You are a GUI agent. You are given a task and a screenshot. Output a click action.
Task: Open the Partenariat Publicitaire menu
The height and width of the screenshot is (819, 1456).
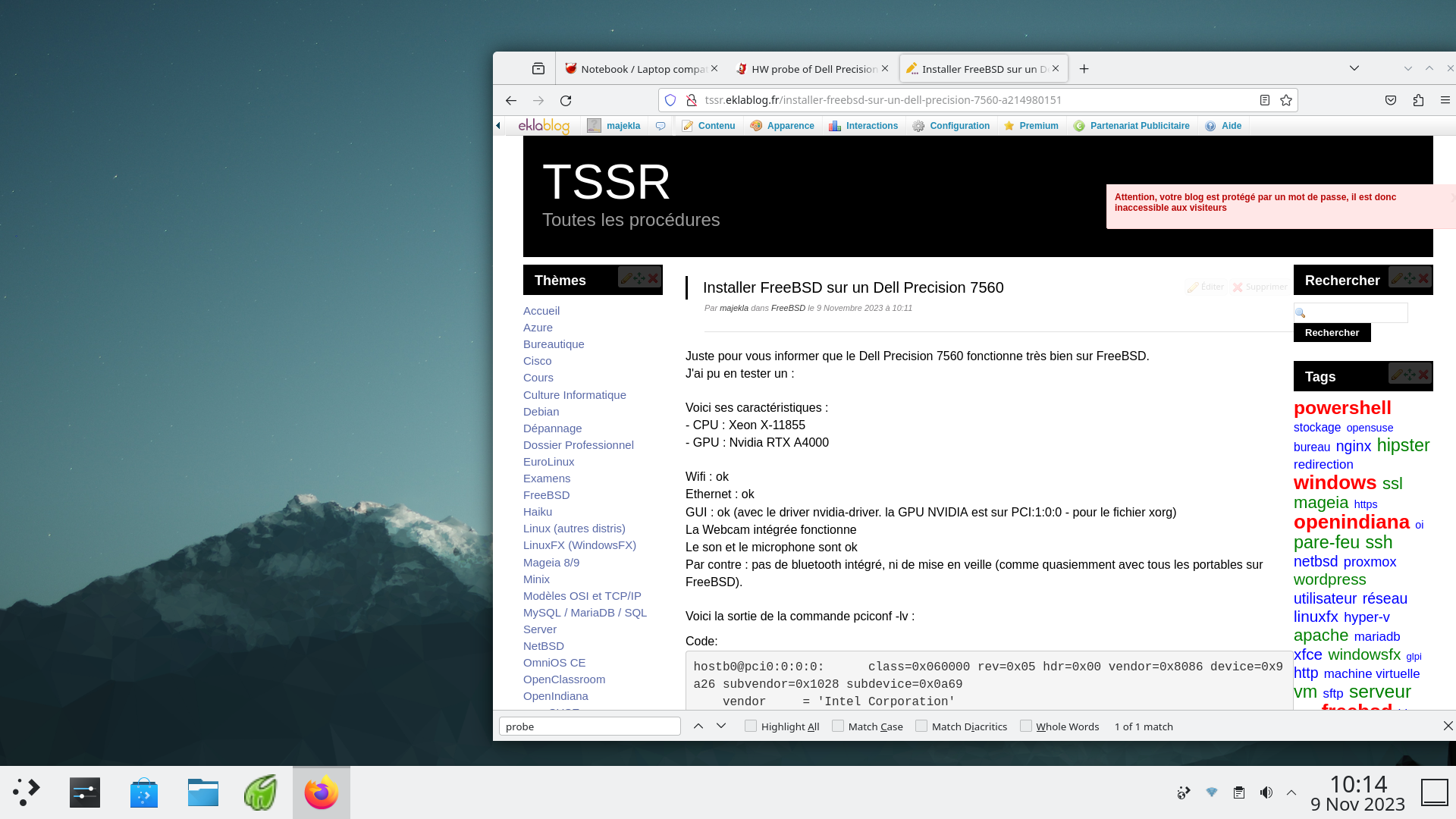pos(1131,126)
